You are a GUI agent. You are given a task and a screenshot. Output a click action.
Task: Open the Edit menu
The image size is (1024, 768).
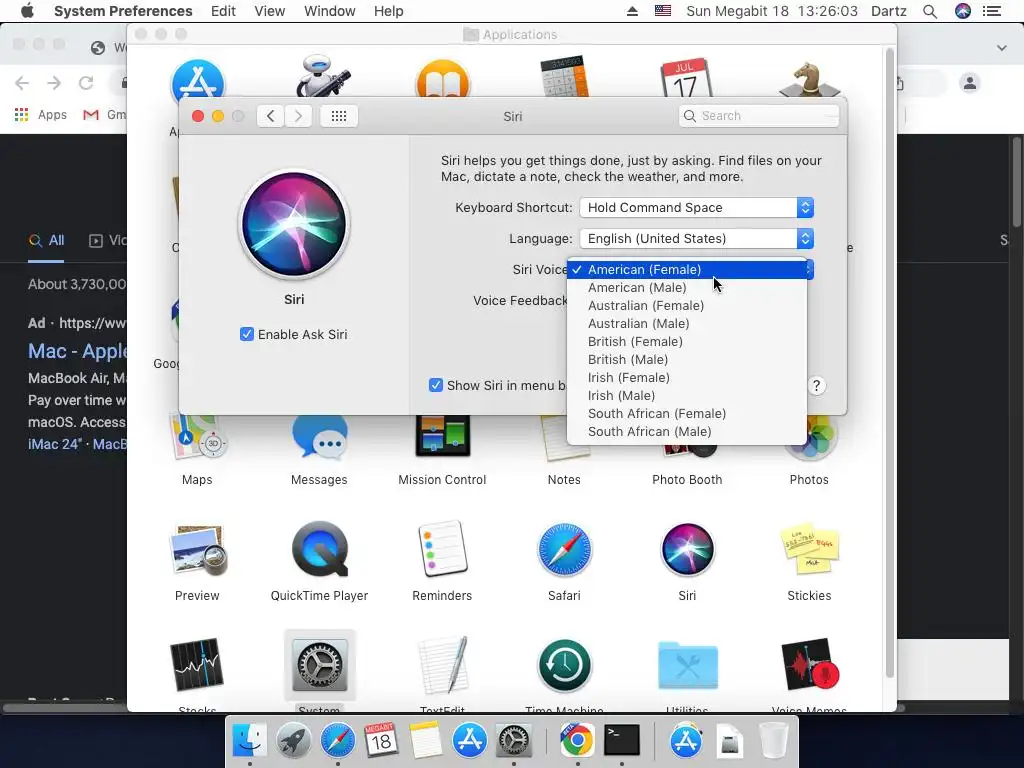click(223, 11)
